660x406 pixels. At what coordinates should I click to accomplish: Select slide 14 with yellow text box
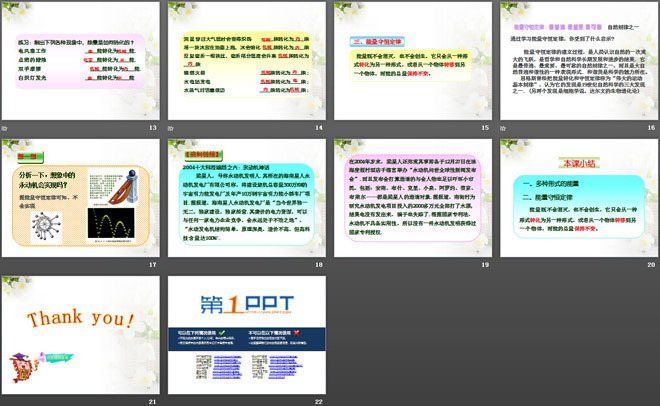pyautogui.click(x=247, y=60)
